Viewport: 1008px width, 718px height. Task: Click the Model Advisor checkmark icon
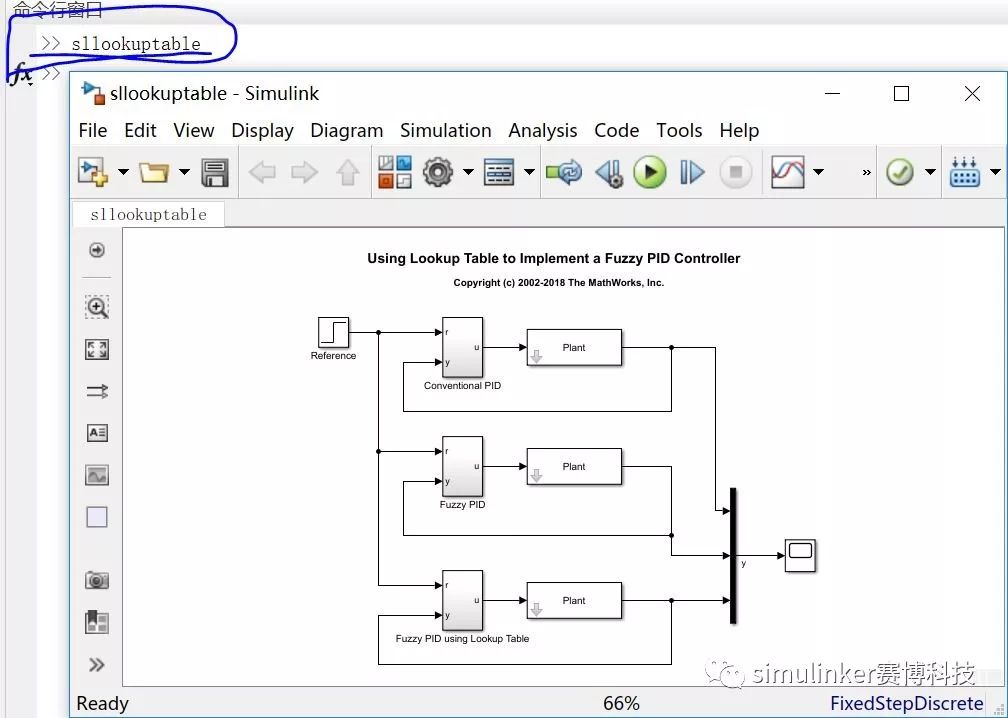tap(899, 172)
